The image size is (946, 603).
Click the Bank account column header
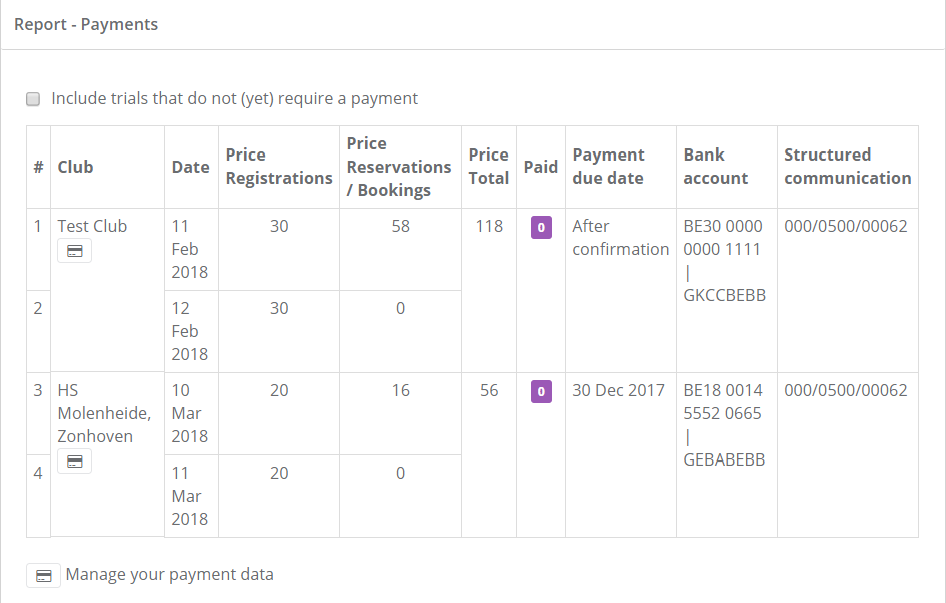716,166
